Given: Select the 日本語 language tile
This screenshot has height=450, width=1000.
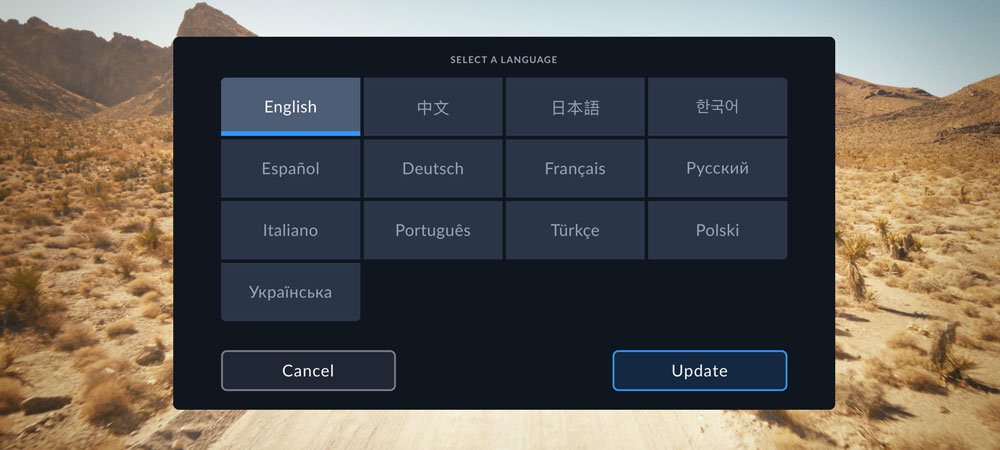Looking at the screenshot, I should pos(575,106).
